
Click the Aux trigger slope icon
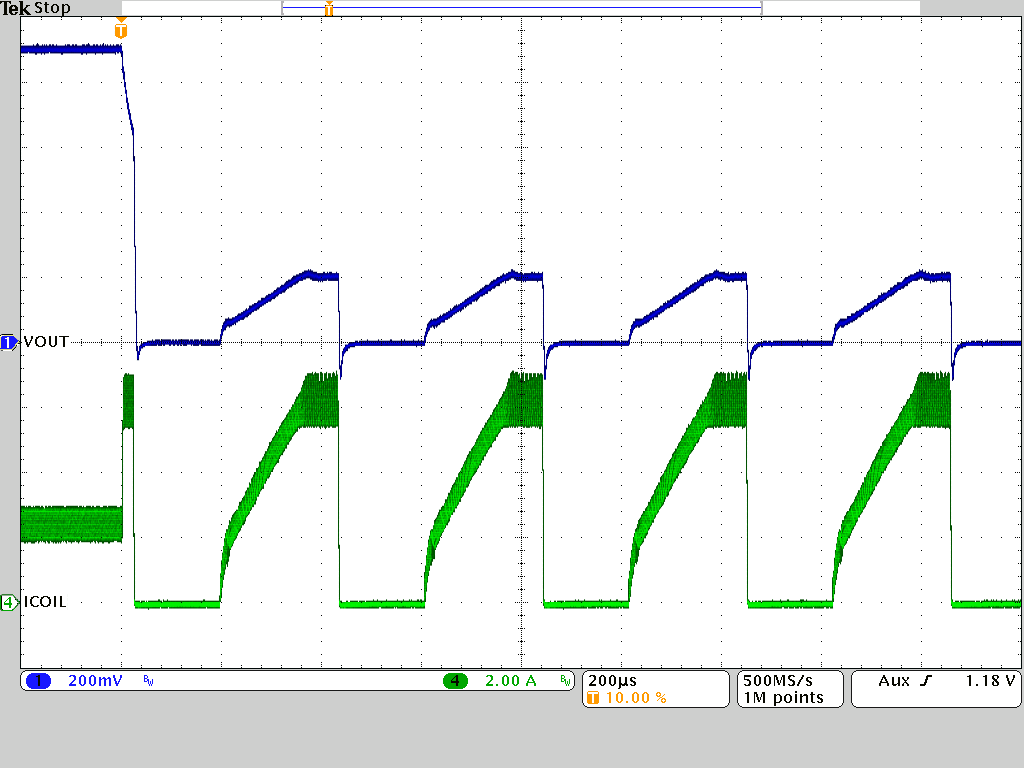tap(926, 680)
